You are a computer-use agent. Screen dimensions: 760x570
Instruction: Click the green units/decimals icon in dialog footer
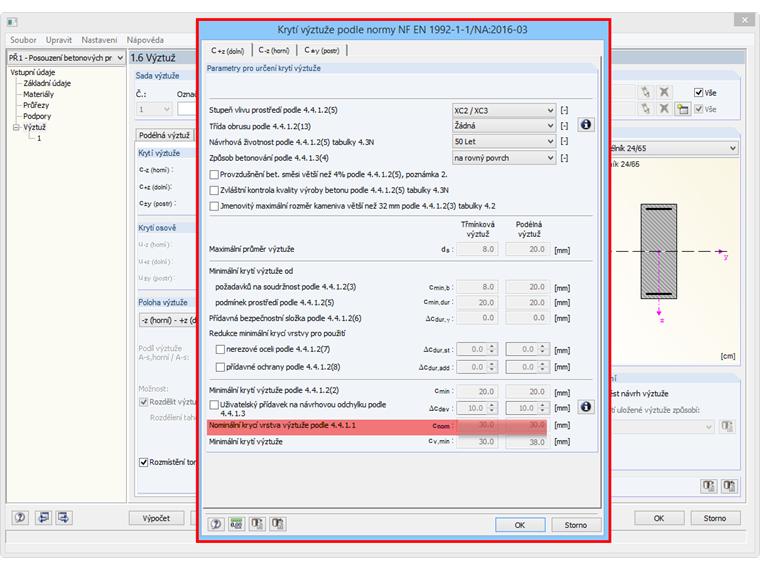(x=237, y=524)
